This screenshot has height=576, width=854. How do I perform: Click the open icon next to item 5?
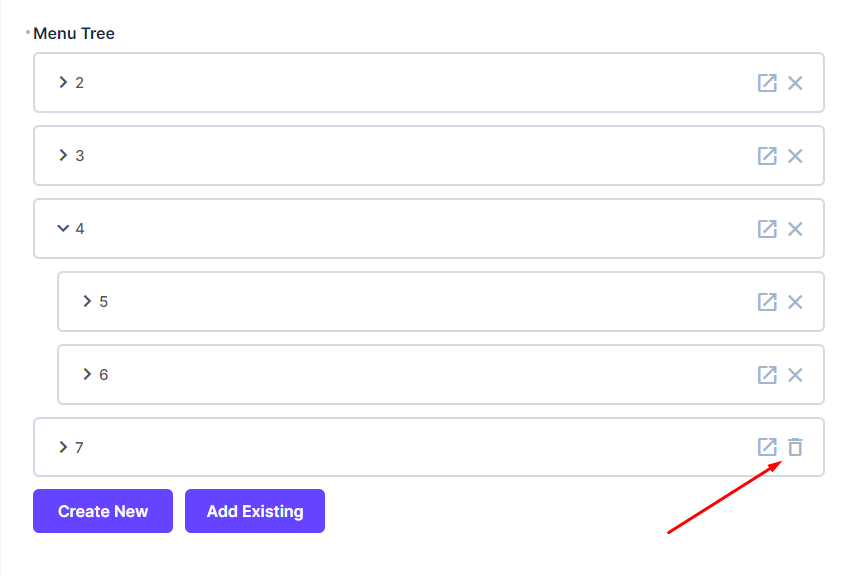point(767,301)
